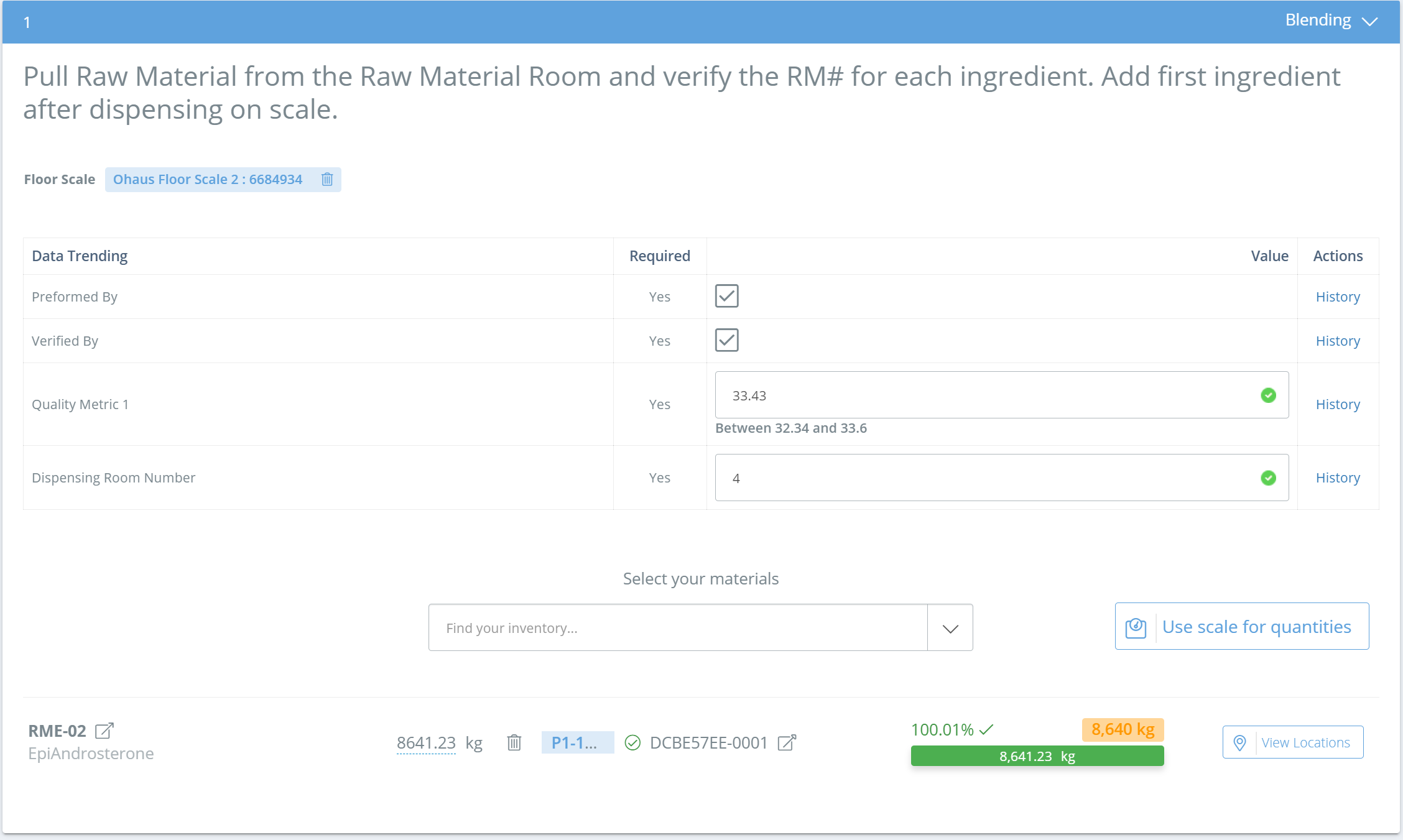This screenshot has width=1403, height=840.
Task: Open the inventory search dropdown arrow
Action: click(x=950, y=628)
